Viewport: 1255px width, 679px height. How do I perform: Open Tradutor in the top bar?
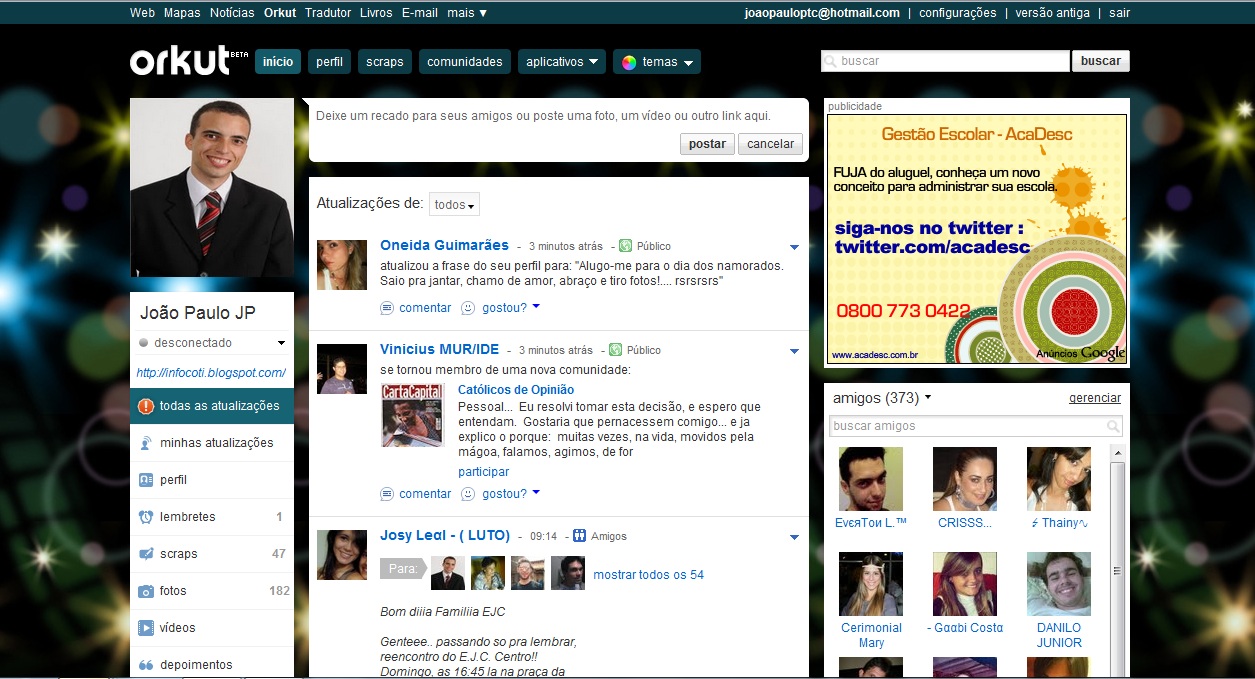coord(328,13)
